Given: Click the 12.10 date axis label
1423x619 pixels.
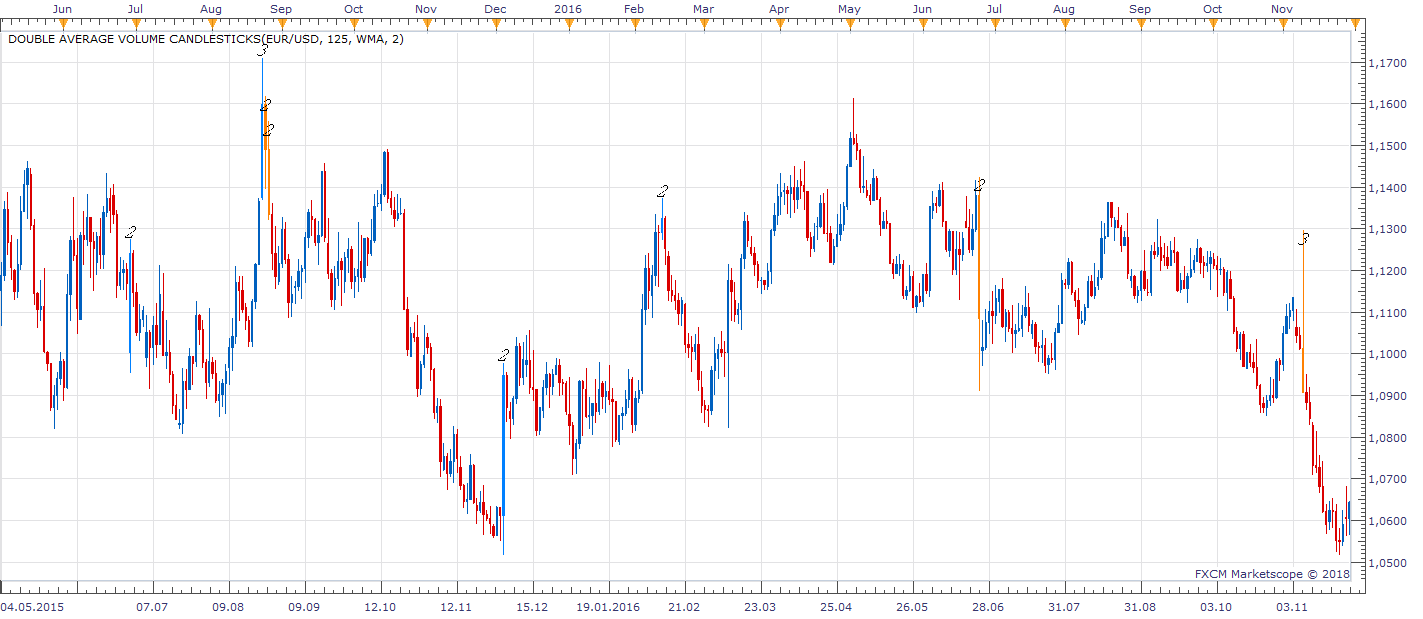Looking at the screenshot, I should click(x=380, y=607).
